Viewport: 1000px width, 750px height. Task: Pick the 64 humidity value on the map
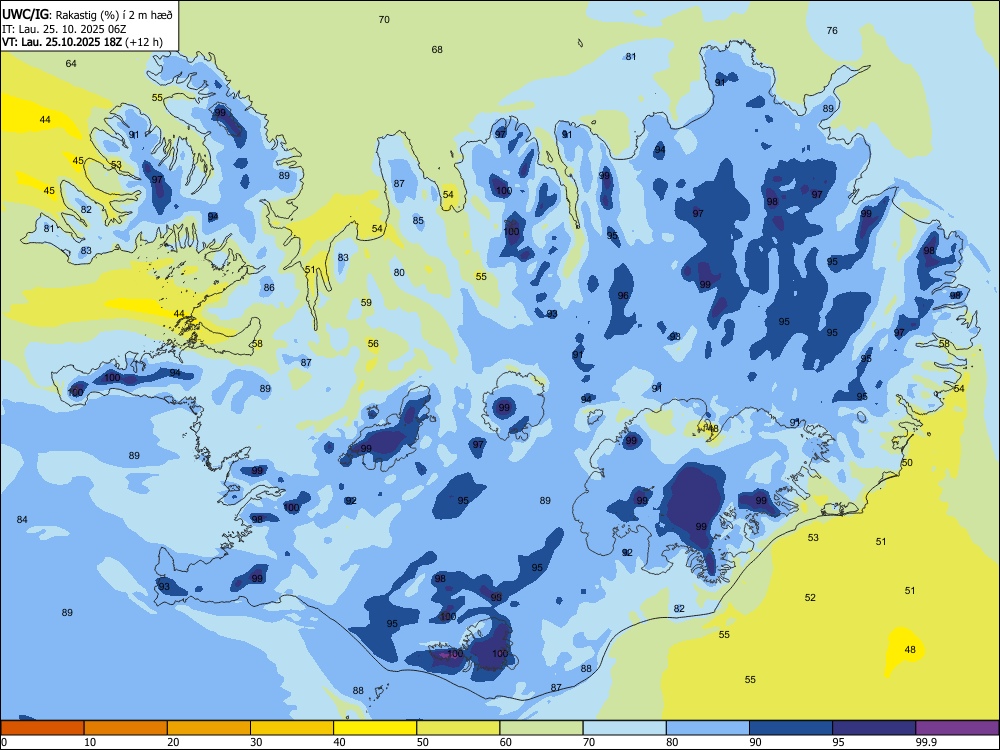tap(71, 64)
